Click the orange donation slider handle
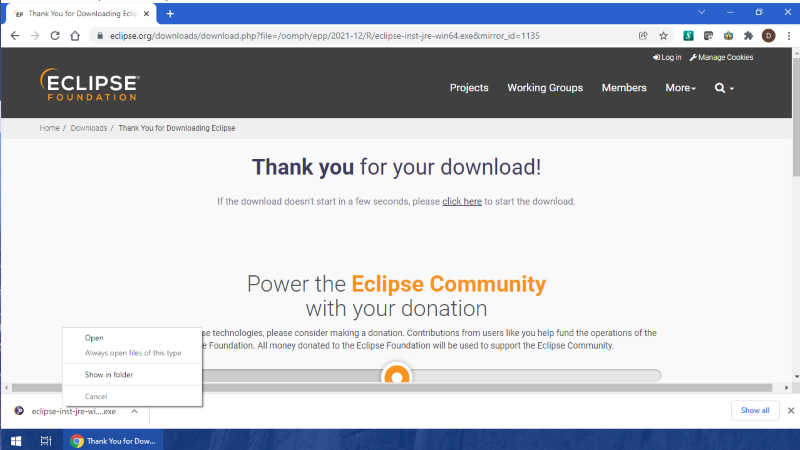 [x=396, y=377]
